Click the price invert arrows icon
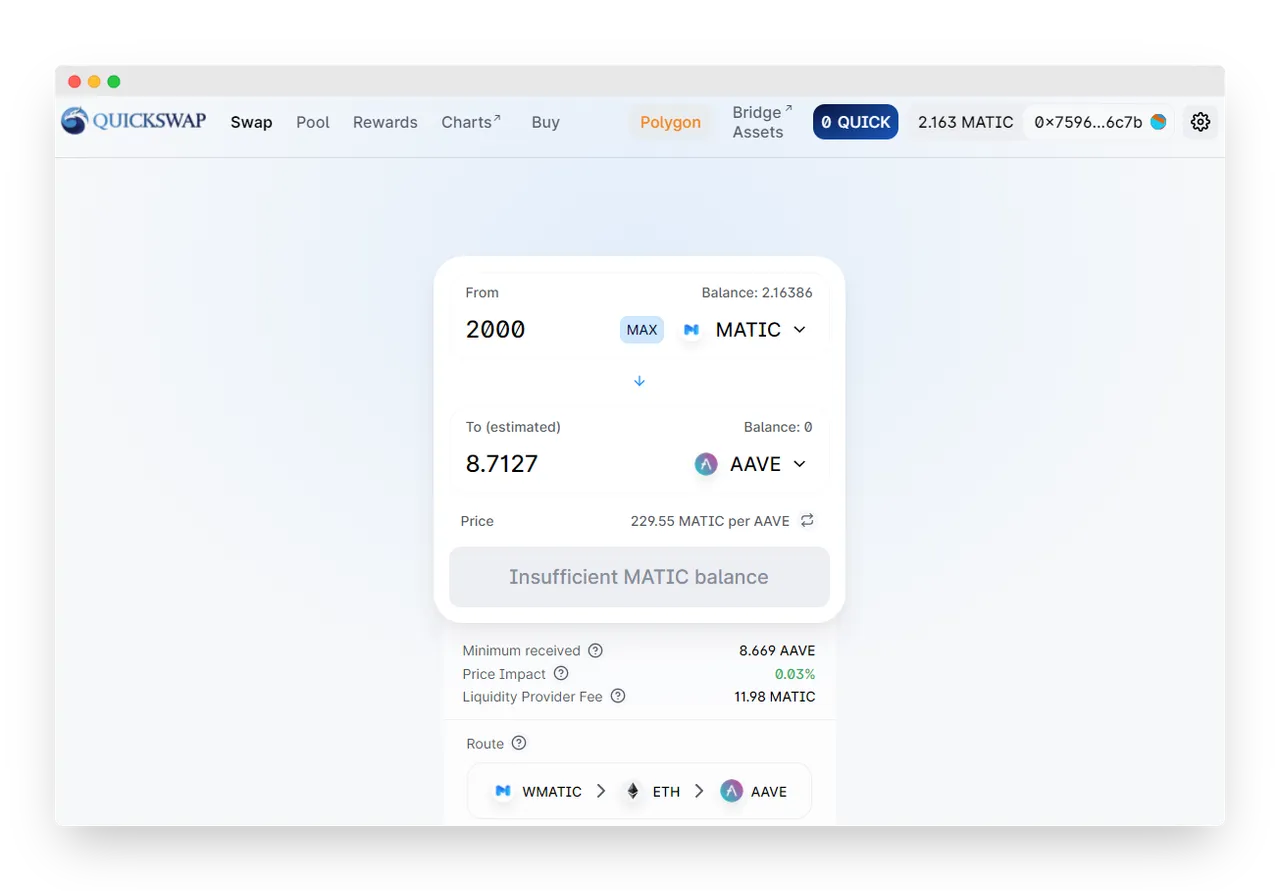The image size is (1280, 891). tap(807, 520)
